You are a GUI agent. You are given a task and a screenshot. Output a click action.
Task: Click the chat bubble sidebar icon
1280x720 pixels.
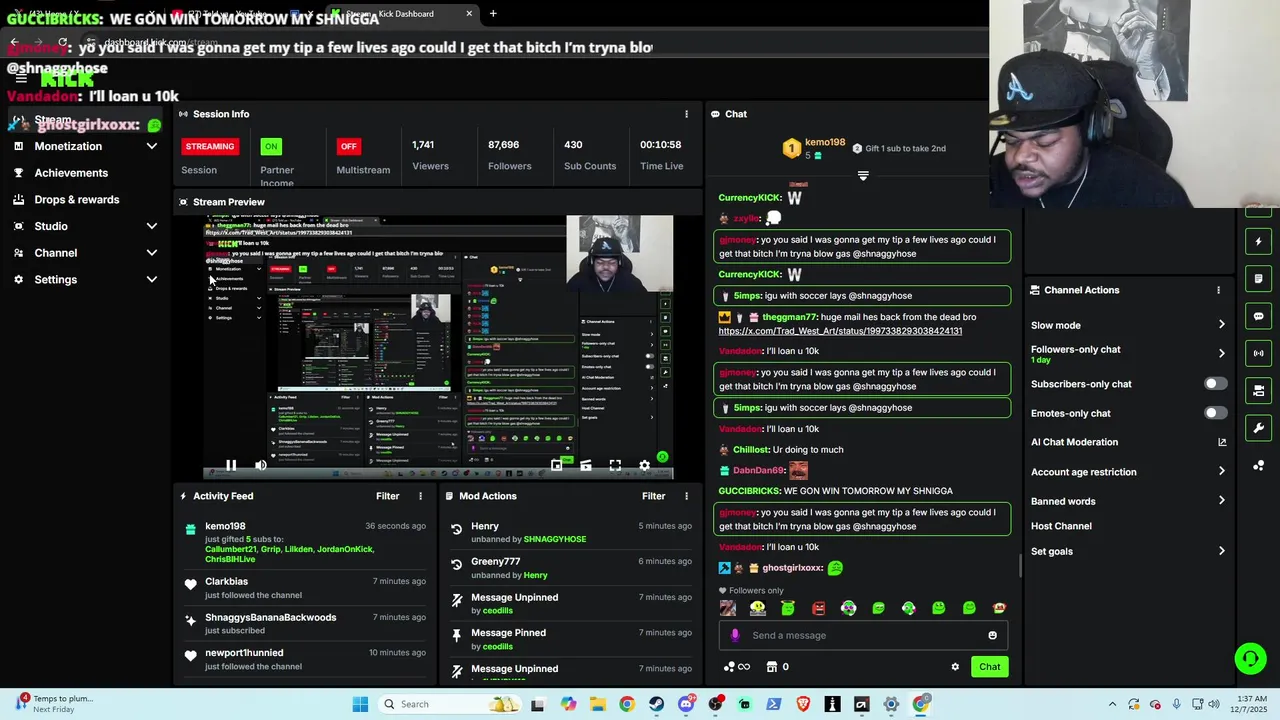coord(1259,316)
